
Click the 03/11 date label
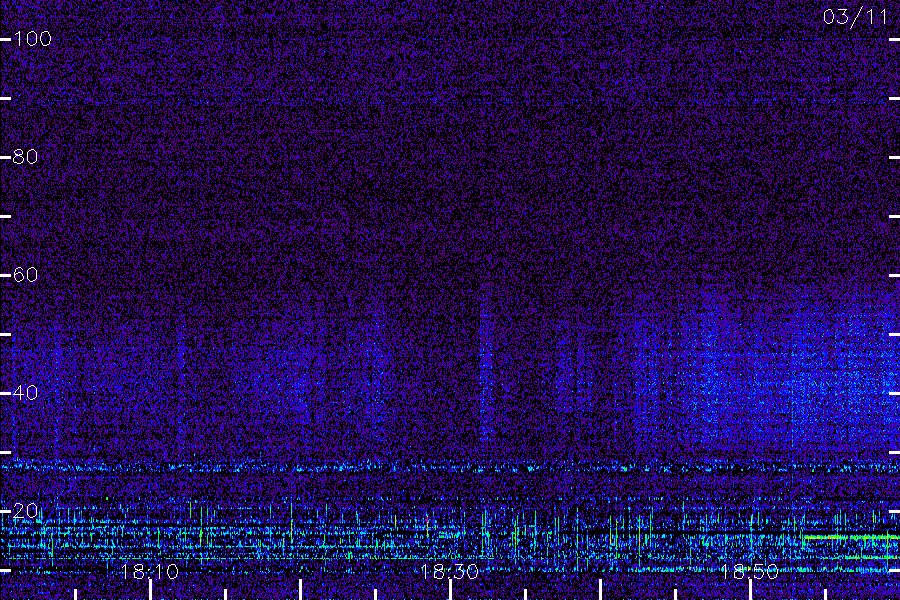tap(855, 17)
